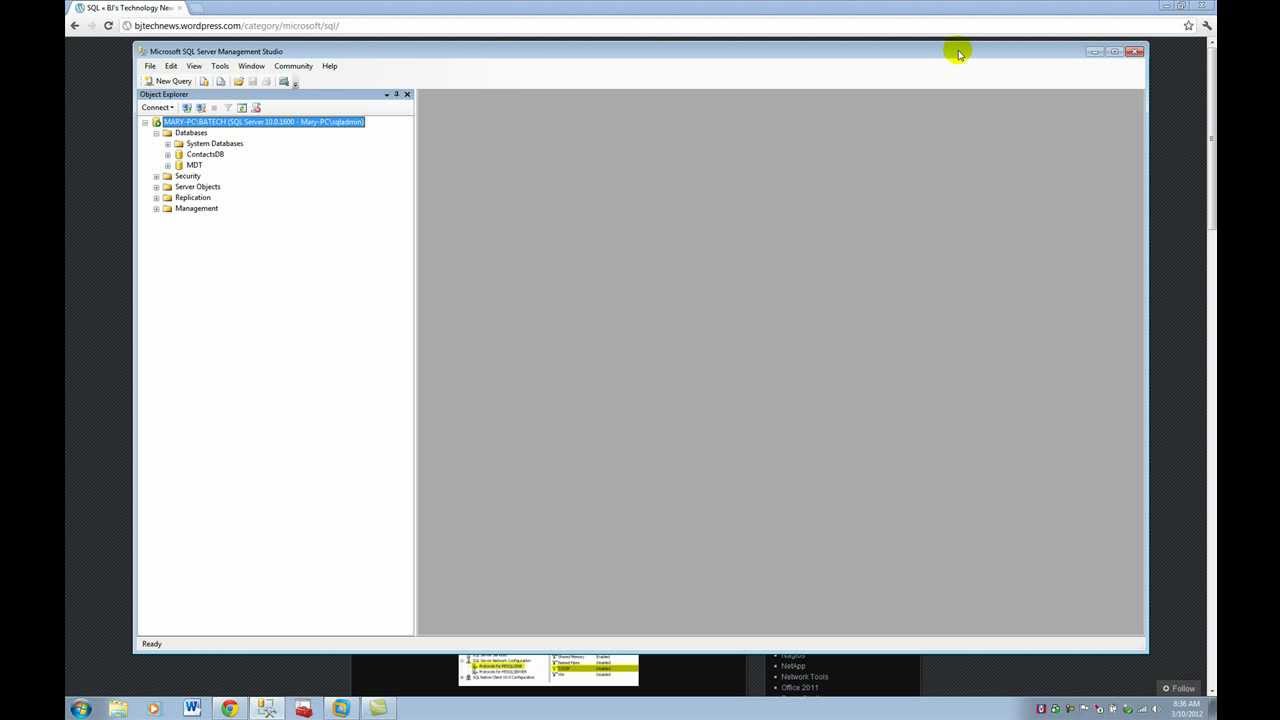The image size is (1280, 720).
Task: Click the Stop icon in Object Explorer
Action: tap(214, 107)
